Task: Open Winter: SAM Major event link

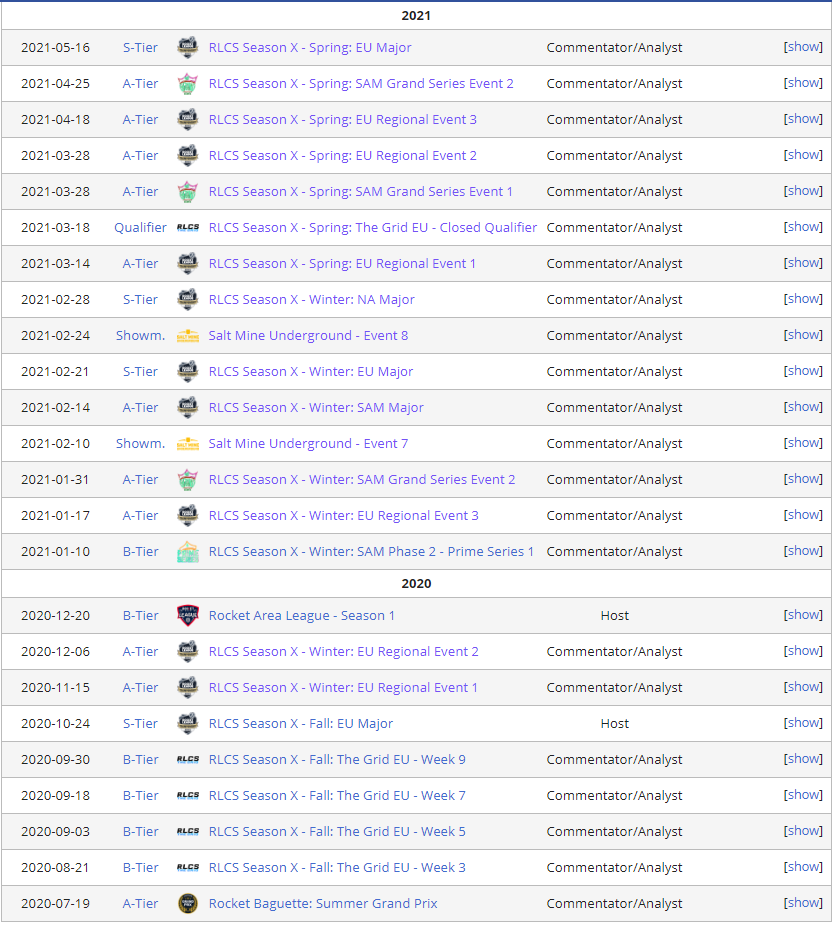Action: [x=316, y=408]
